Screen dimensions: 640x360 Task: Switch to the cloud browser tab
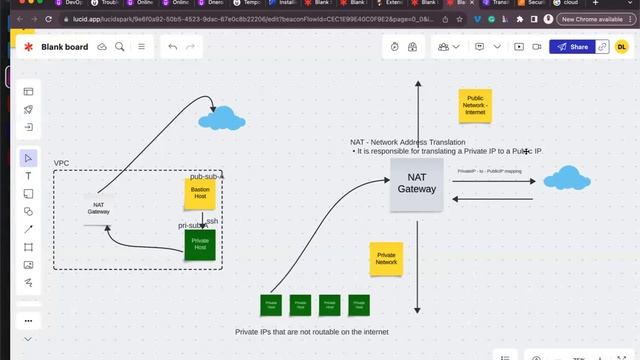coord(568,2)
